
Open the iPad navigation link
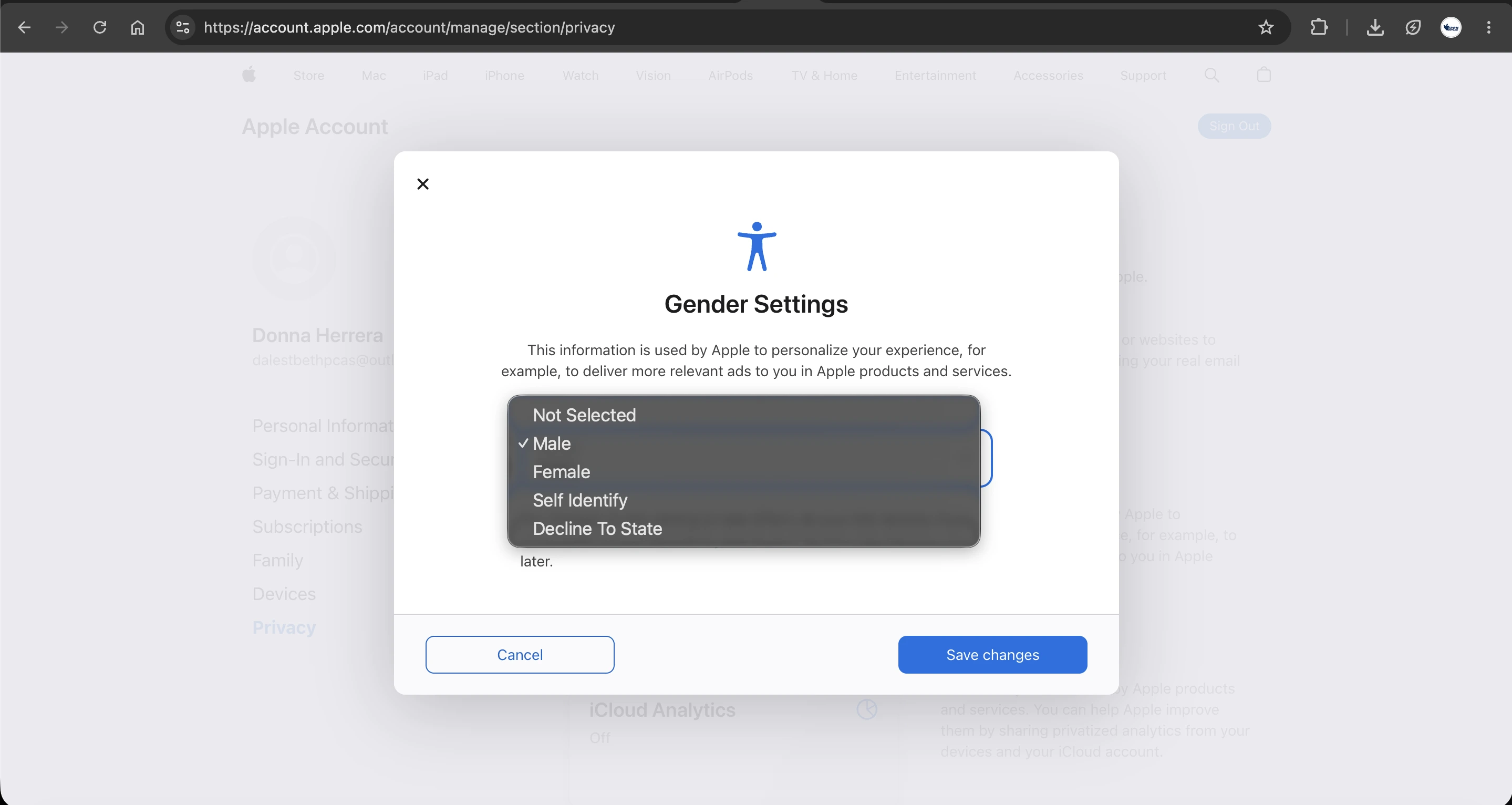coord(435,75)
